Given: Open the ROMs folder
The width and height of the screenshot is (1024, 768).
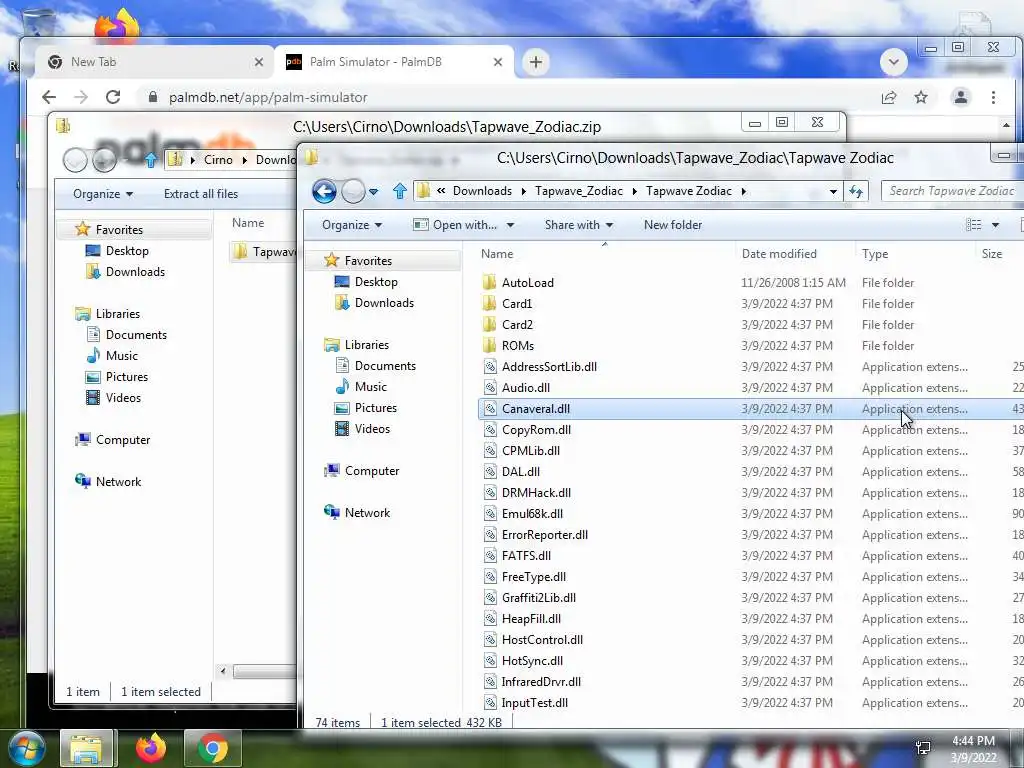Looking at the screenshot, I should point(518,345).
